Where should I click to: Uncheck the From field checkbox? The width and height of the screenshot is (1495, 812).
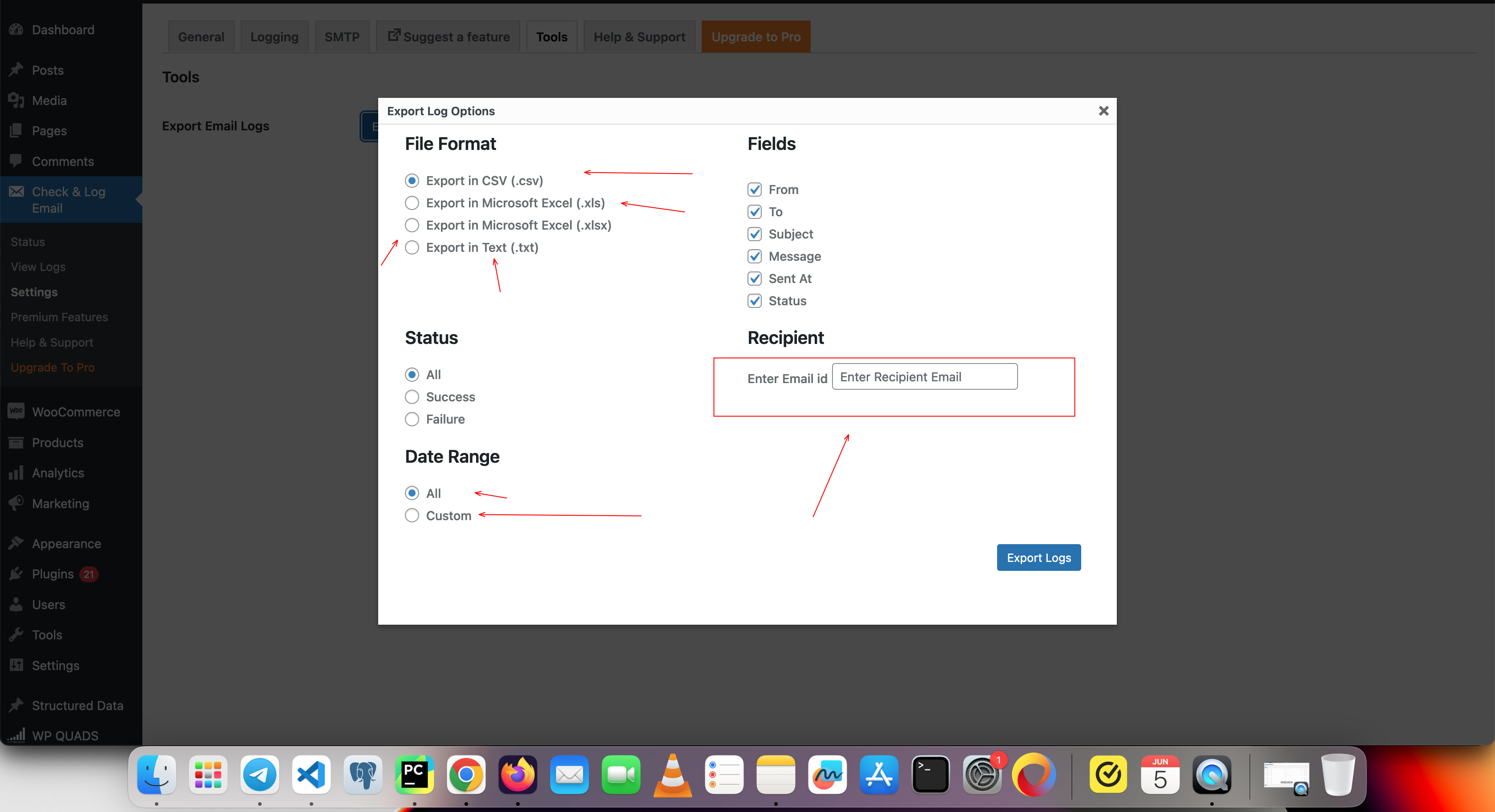755,190
